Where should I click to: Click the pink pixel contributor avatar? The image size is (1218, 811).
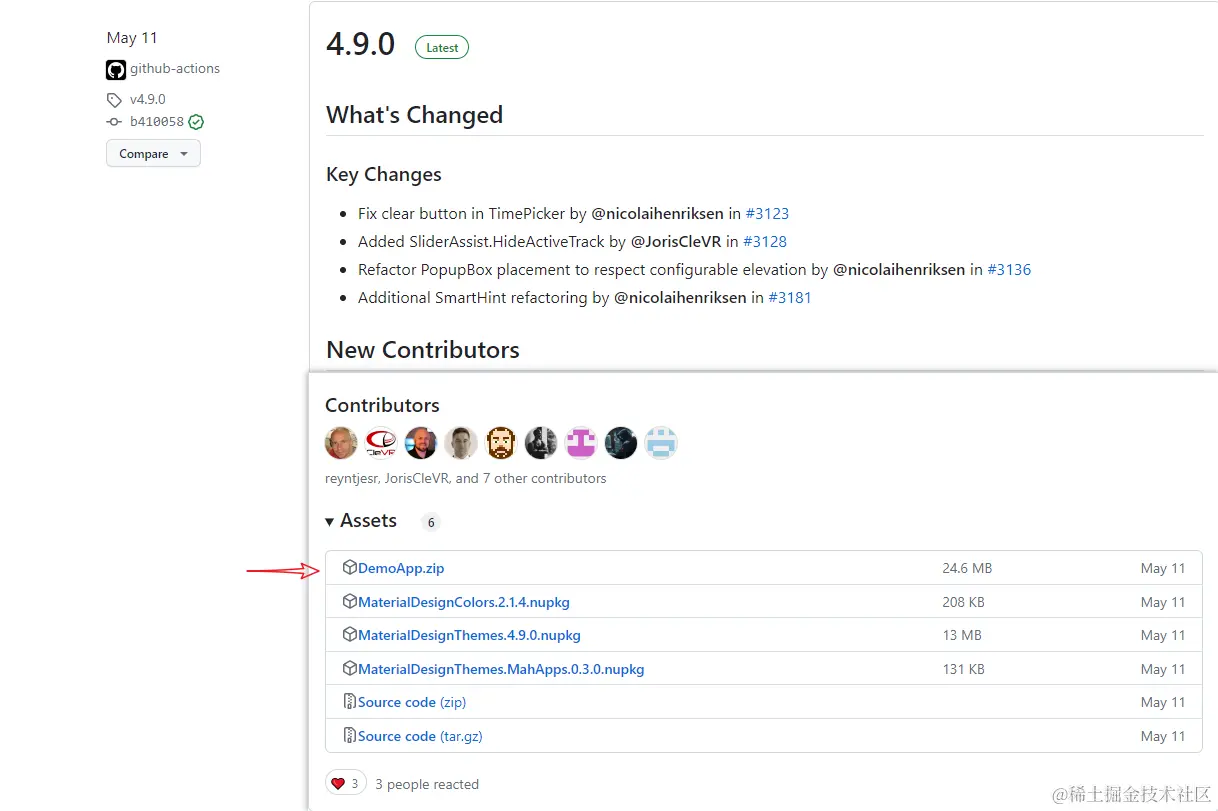pyautogui.click(x=581, y=443)
